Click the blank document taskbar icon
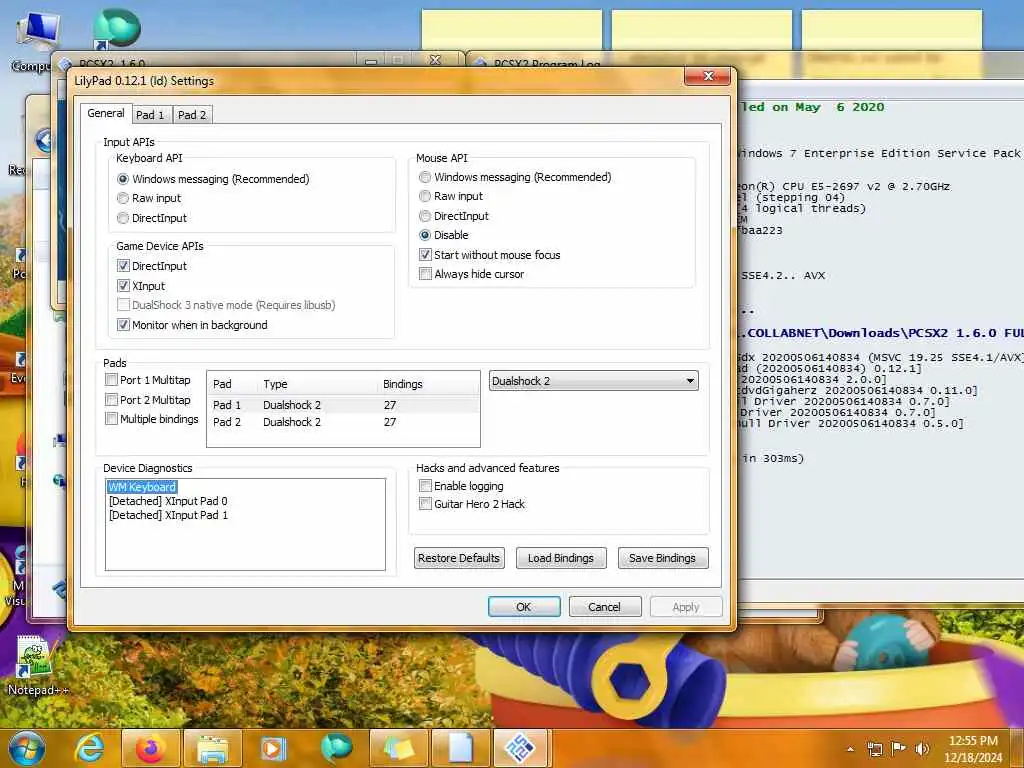 (x=460, y=748)
